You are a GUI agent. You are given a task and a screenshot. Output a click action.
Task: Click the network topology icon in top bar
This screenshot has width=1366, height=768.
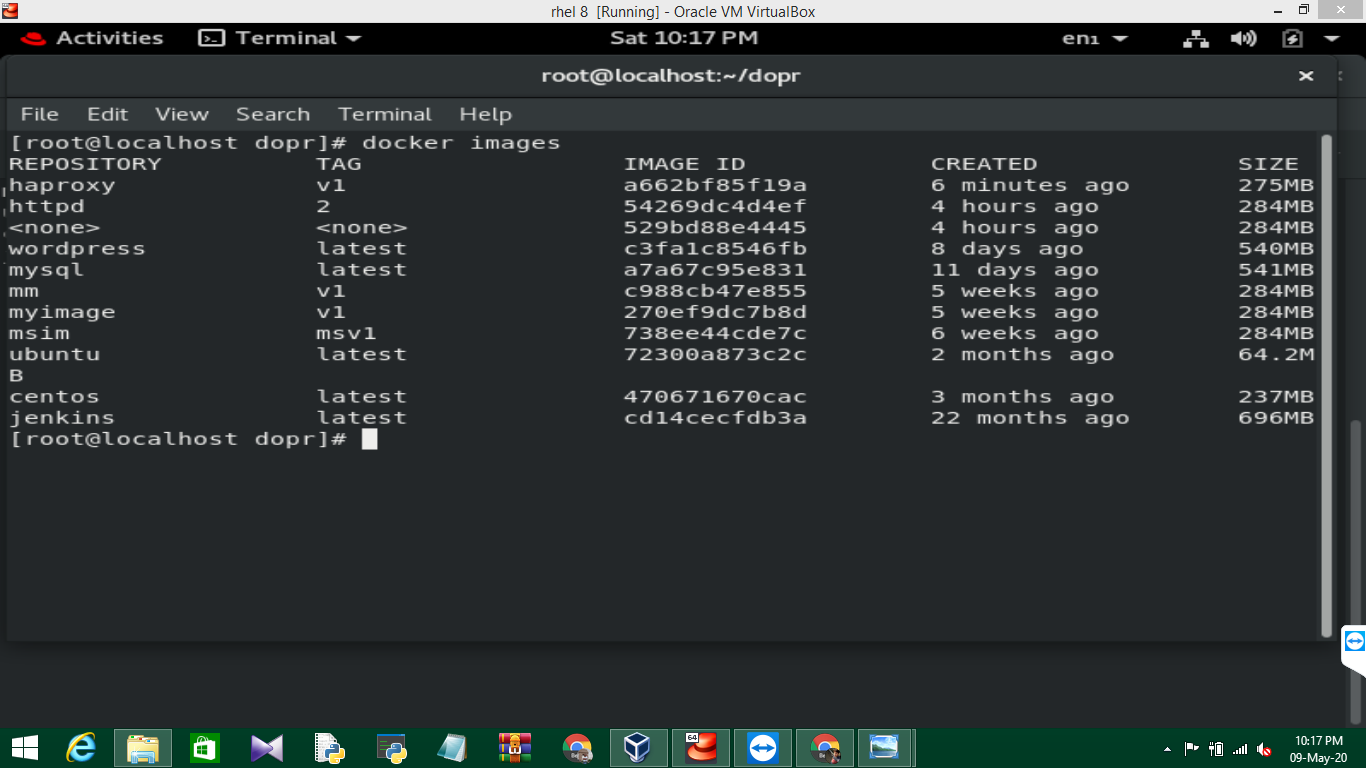pyautogui.click(x=1197, y=40)
